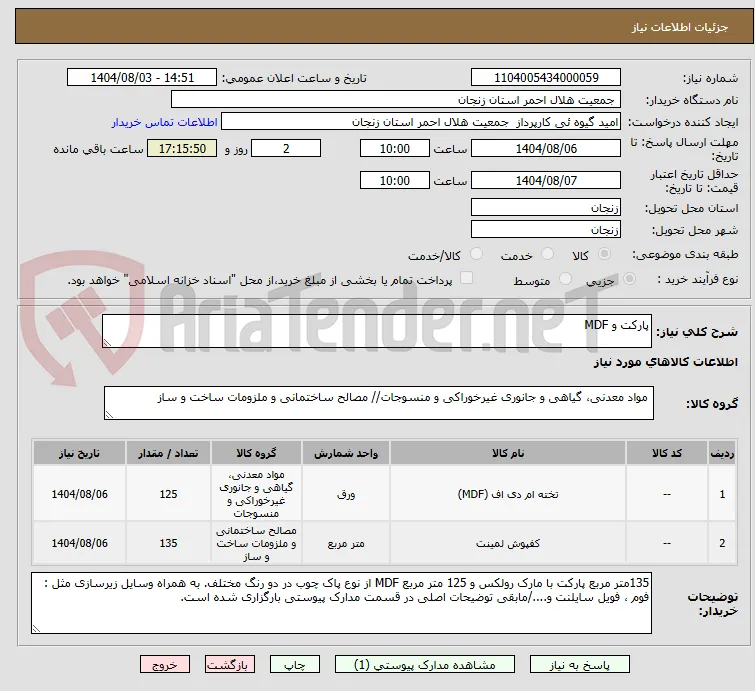Select the 'جزیی' purchase type radio
Image resolution: width=755 pixels, height=691 pixels.
click(x=629, y=279)
